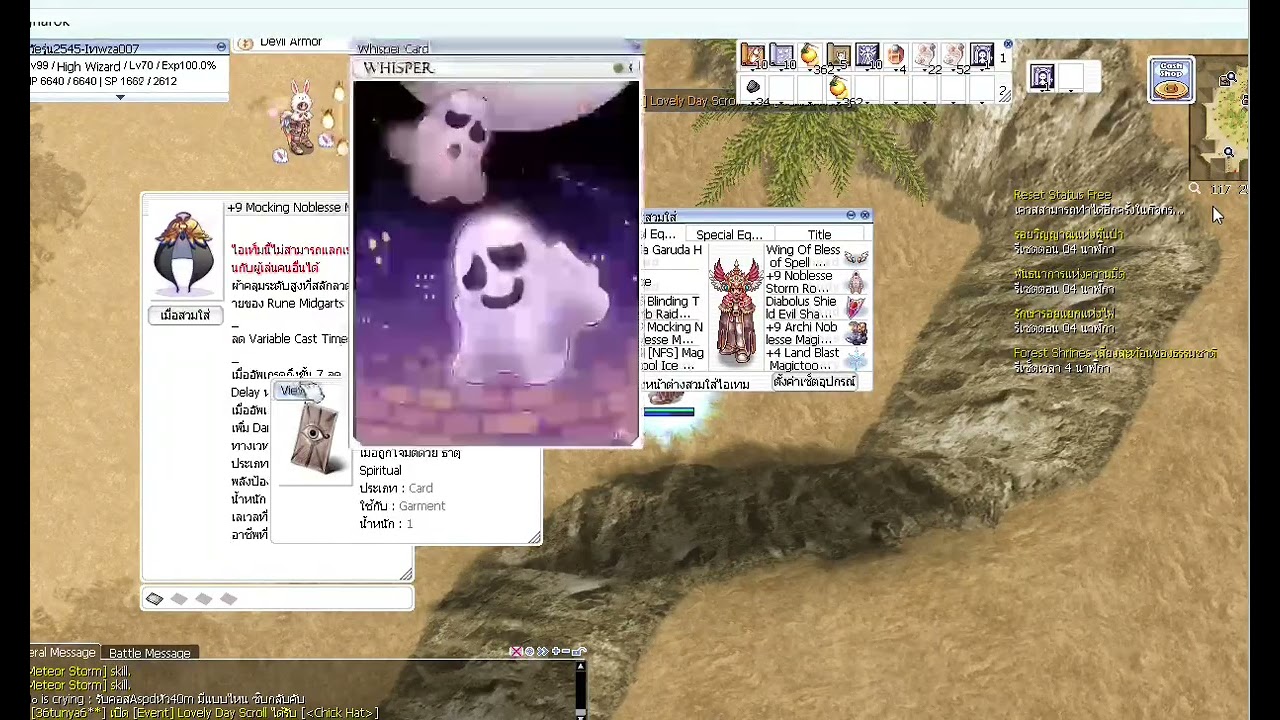Open the General Message chat tab

pos(63,653)
